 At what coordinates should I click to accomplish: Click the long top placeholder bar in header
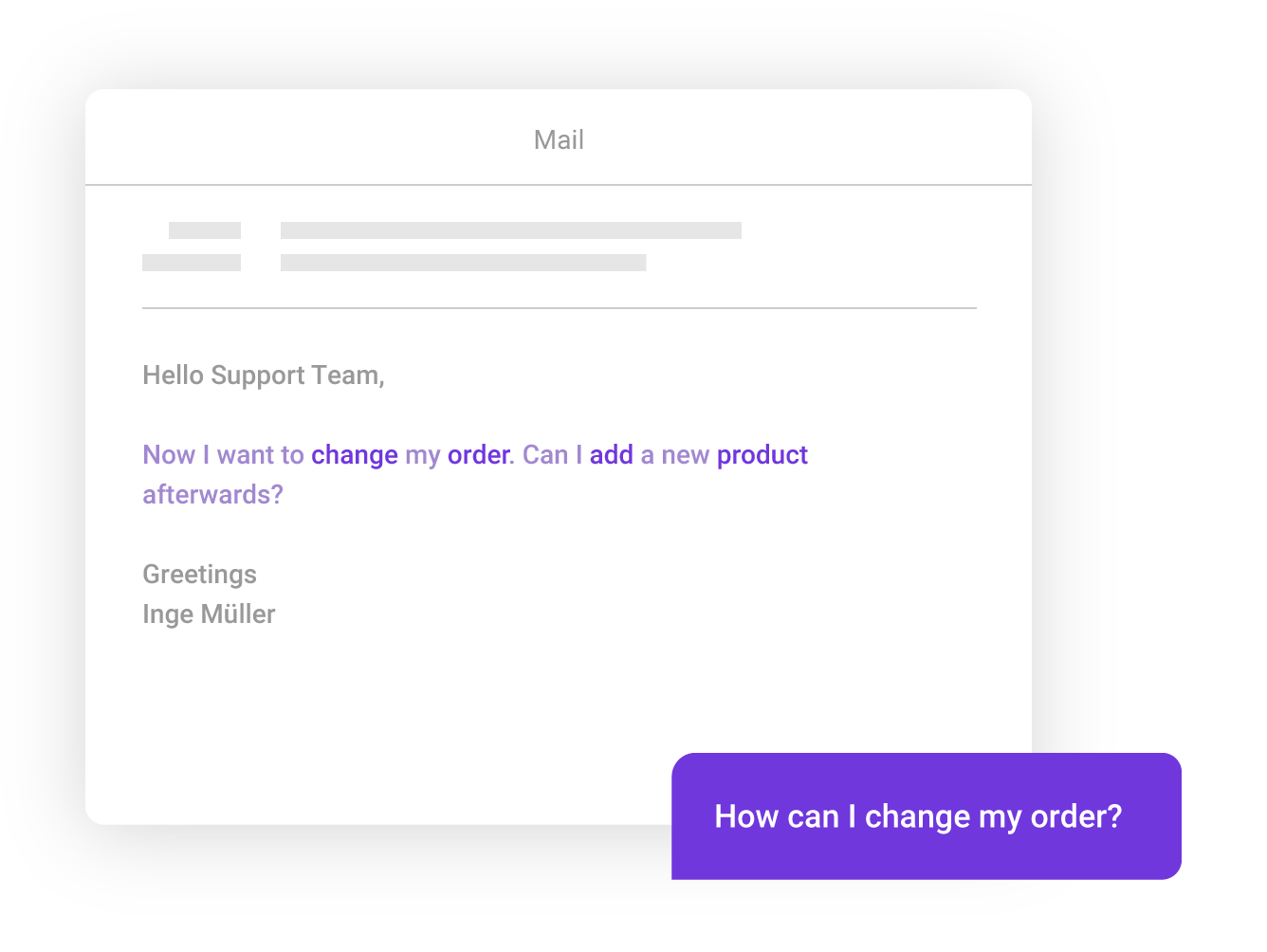(x=511, y=230)
